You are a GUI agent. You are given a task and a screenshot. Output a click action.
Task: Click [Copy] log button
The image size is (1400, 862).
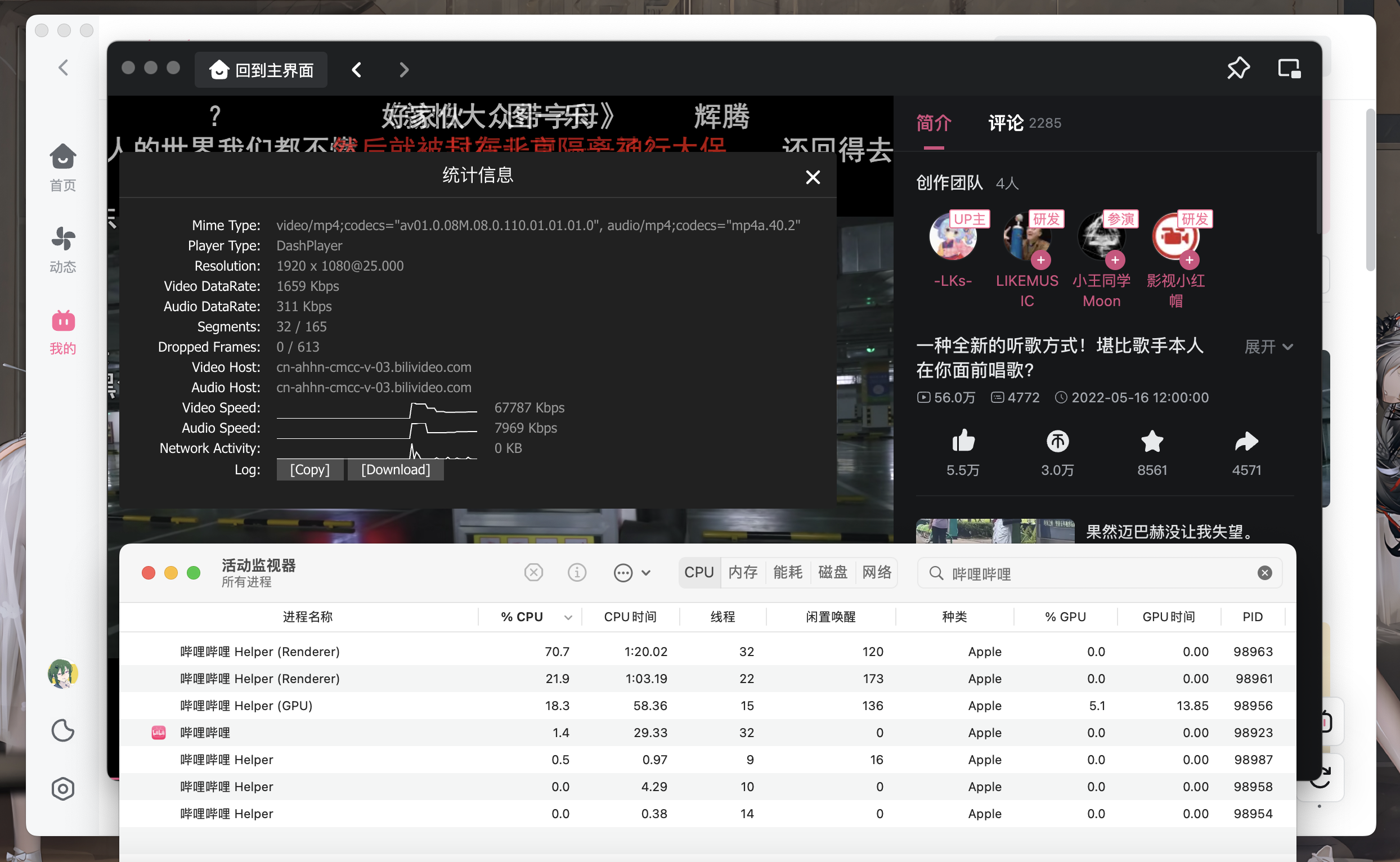(309, 470)
